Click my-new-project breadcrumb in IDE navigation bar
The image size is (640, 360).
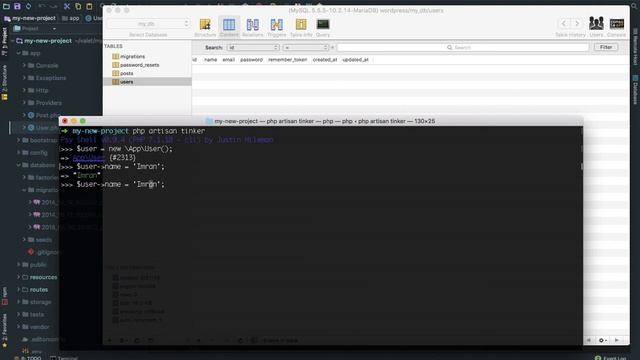pyautogui.click(x=30, y=18)
